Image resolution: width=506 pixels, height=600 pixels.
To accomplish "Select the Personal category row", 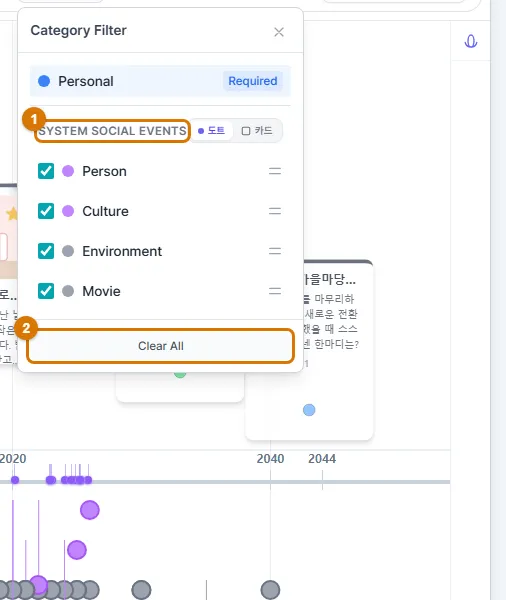I will click(160, 81).
